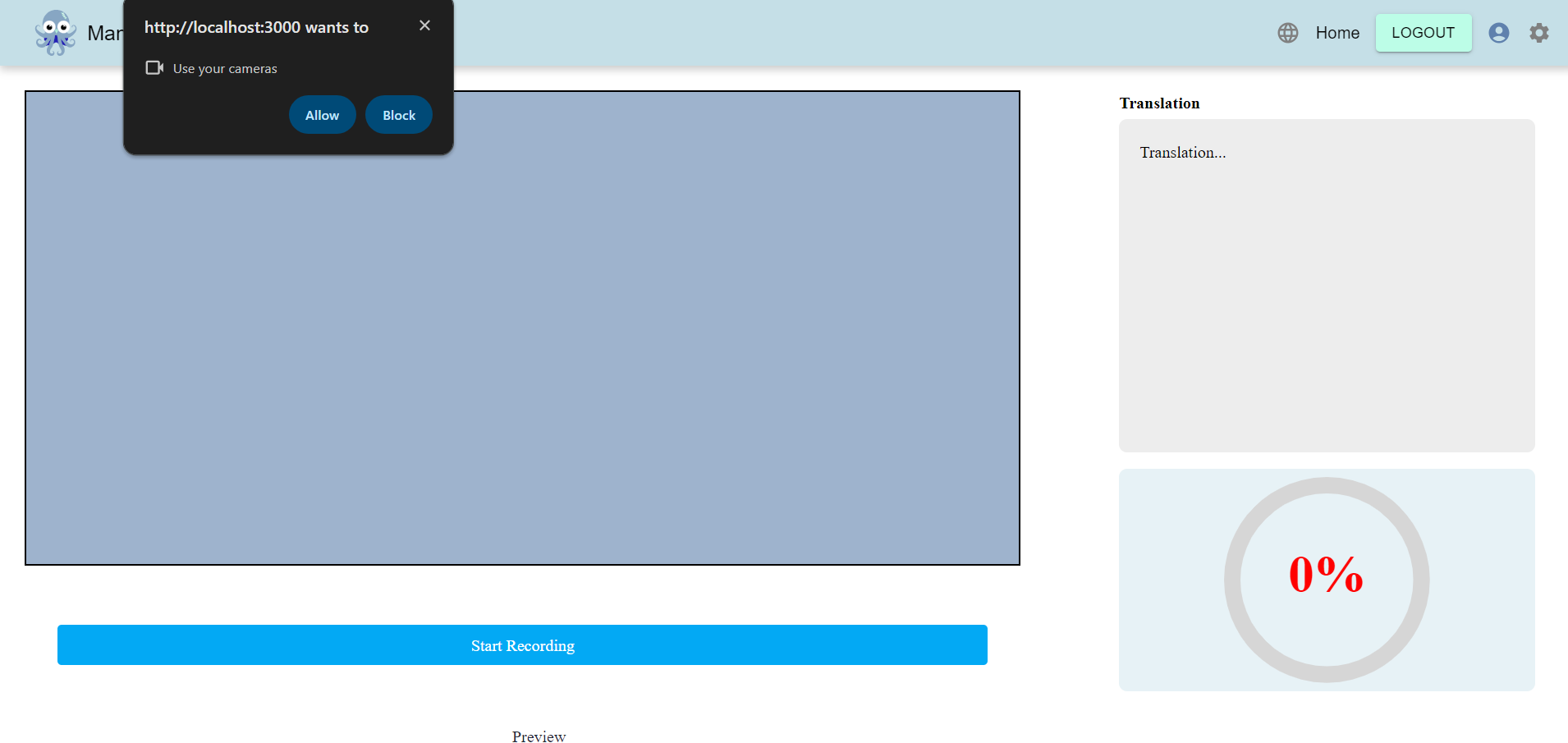The width and height of the screenshot is (1568, 743).
Task: Open settings via the gear icon
Action: [x=1538, y=33]
